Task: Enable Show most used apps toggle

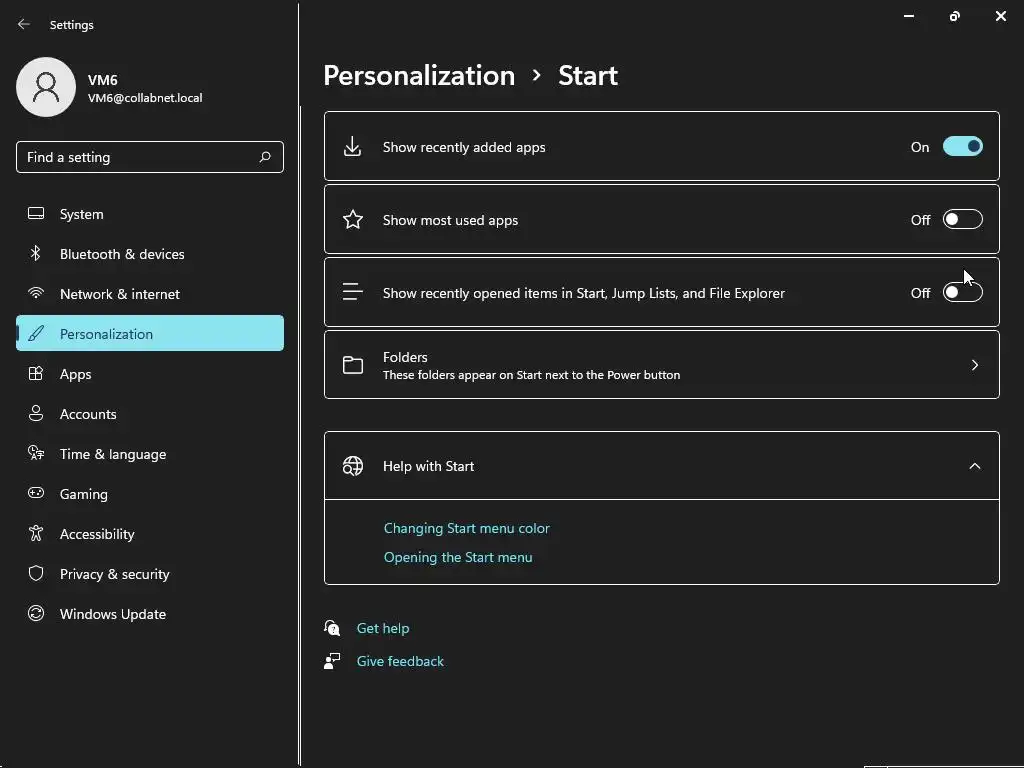Action: click(962, 220)
